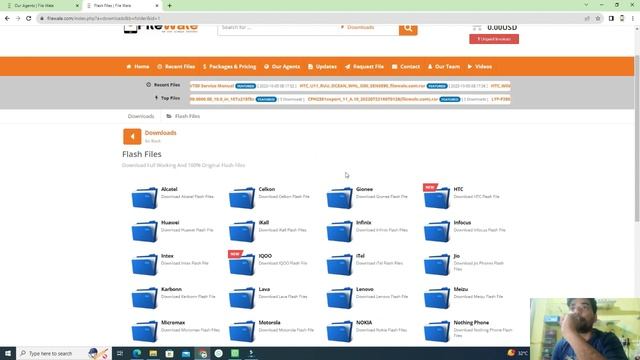This screenshot has width=640, height=360.
Task: Open the Celkon folder icon
Action: tap(242, 198)
